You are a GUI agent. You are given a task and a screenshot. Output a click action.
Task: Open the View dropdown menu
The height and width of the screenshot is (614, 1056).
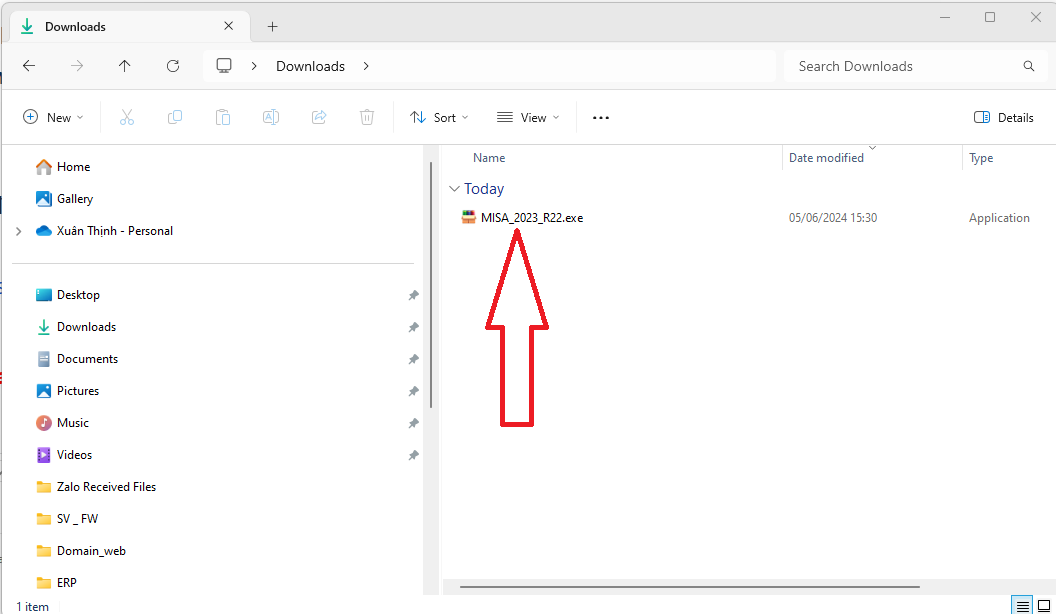(528, 117)
